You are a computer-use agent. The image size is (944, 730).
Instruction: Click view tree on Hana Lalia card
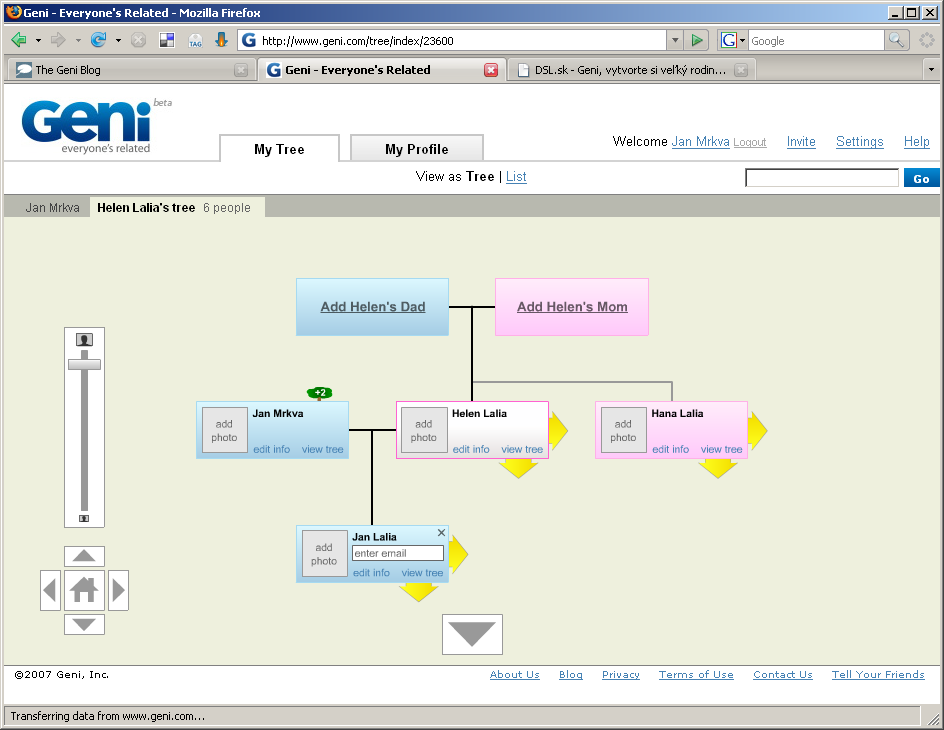[721, 449]
